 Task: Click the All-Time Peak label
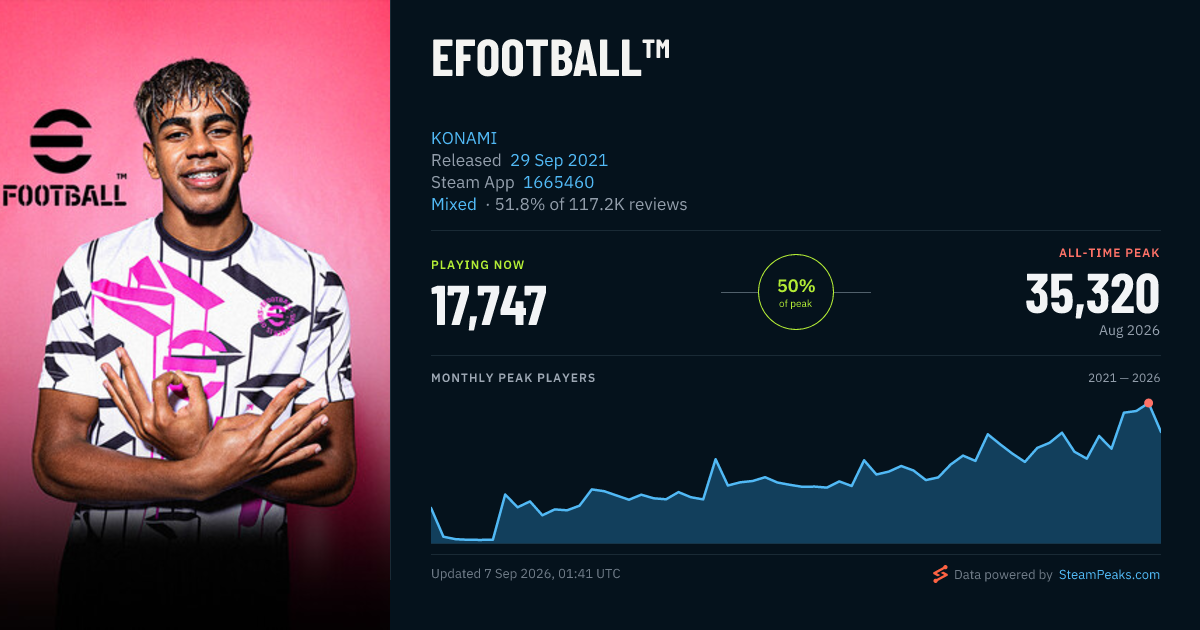tap(1109, 253)
